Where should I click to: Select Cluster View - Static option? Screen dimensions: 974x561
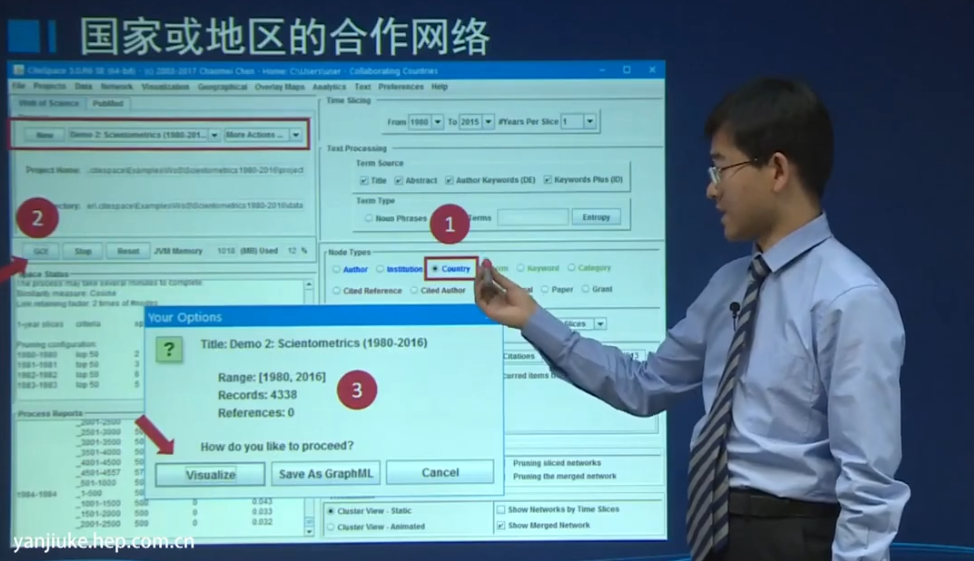[330, 511]
